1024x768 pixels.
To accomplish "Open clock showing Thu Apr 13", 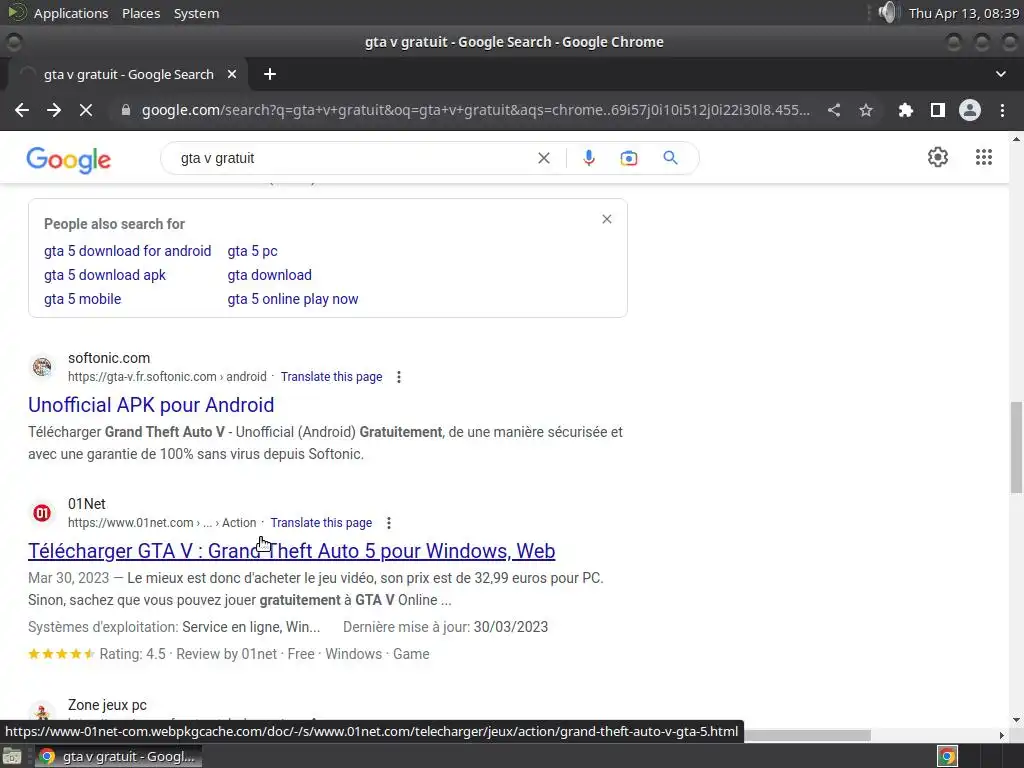I will pos(963,13).
